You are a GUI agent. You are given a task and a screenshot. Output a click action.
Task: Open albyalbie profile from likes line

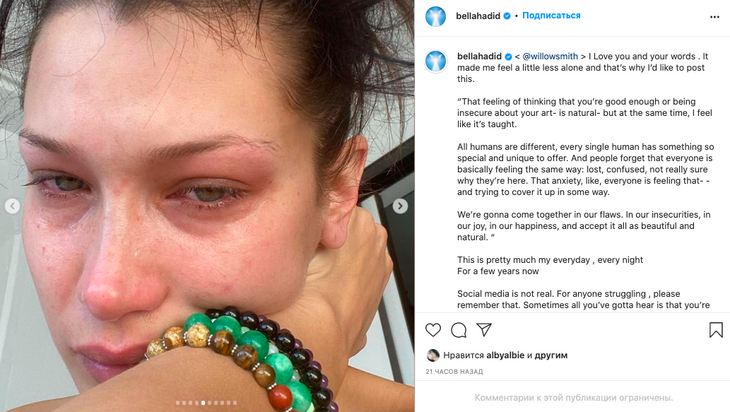tap(505, 355)
